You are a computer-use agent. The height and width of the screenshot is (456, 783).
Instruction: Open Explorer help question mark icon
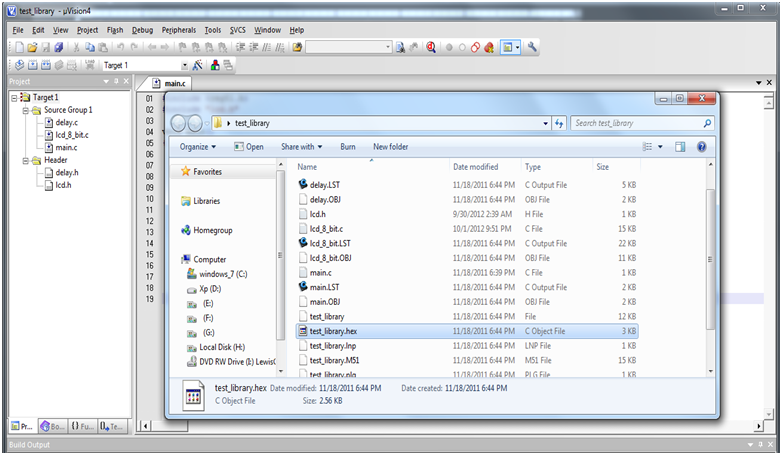[x=702, y=147]
